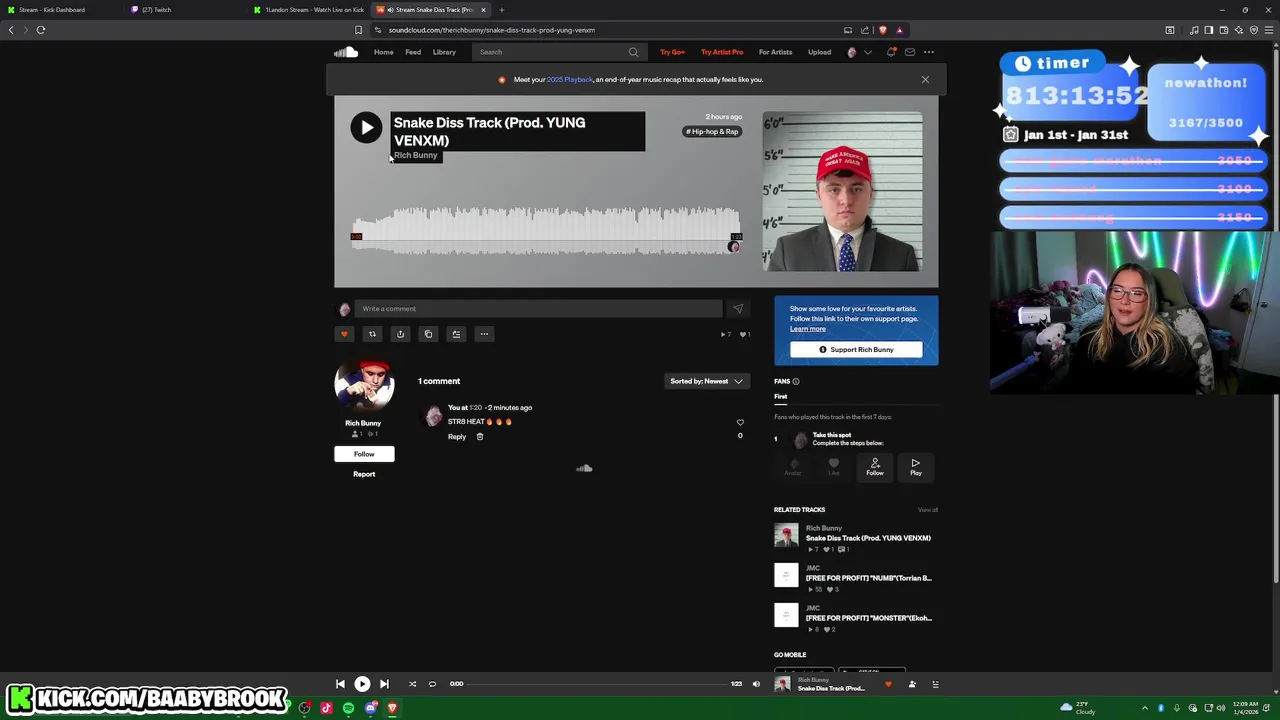Open the next up queue icon
Screen dimensions: 1280x720
[x=935, y=684]
